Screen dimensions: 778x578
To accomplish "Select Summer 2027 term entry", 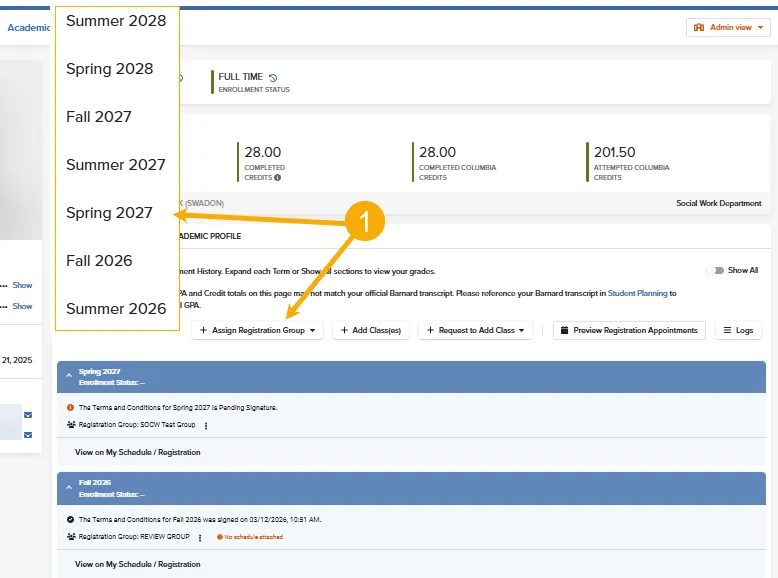I will pyautogui.click(x=116, y=165).
